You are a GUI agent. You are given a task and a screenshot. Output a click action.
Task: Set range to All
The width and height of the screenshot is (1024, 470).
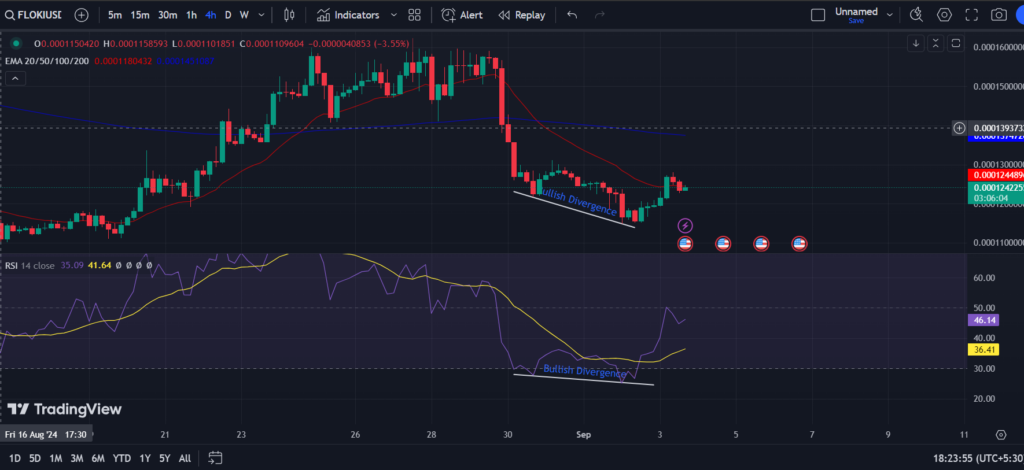(185, 458)
